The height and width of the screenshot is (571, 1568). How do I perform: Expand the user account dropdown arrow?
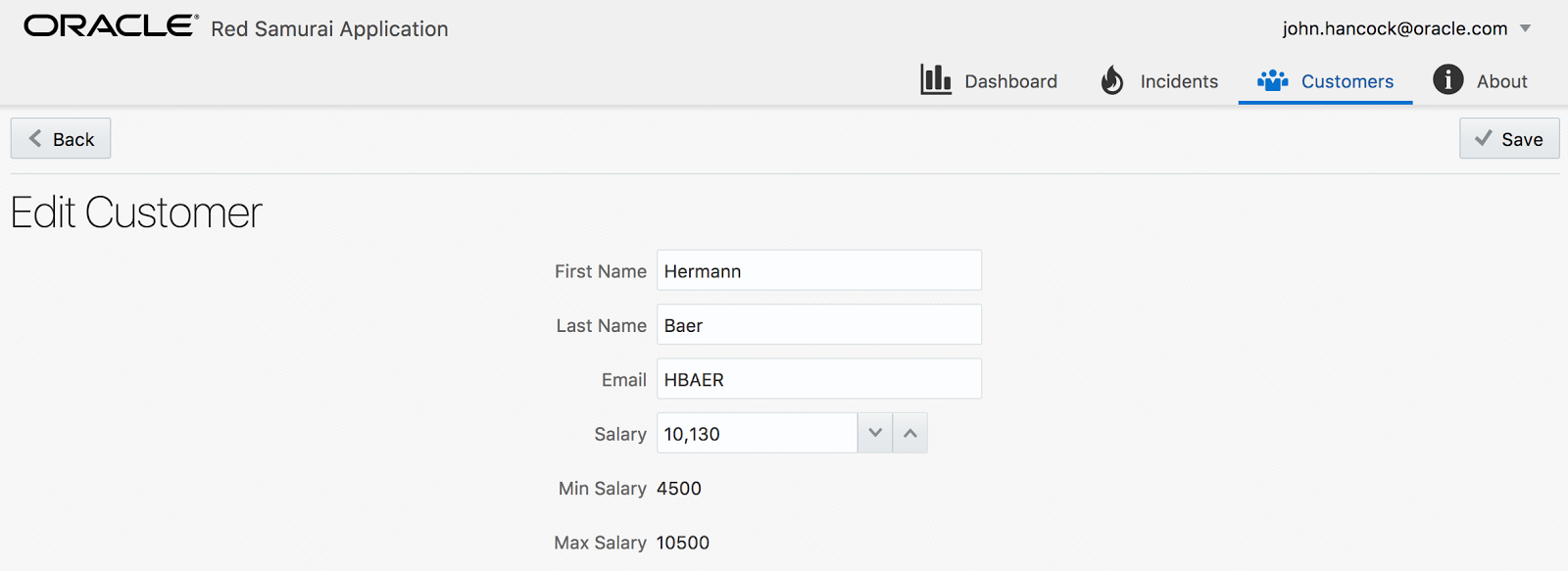[1525, 28]
